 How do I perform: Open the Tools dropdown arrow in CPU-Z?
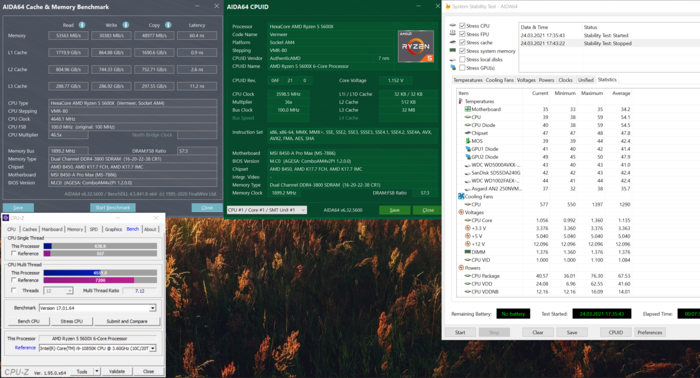click(97, 371)
